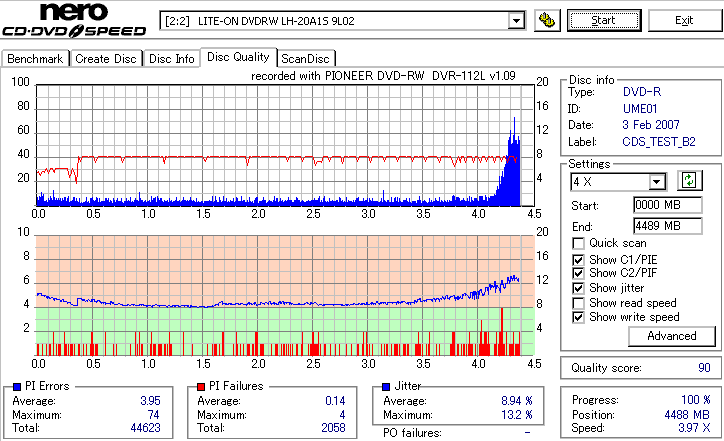The height and width of the screenshot is (441, 724).
Task: Click the Exit button
Action: [684, 21]
